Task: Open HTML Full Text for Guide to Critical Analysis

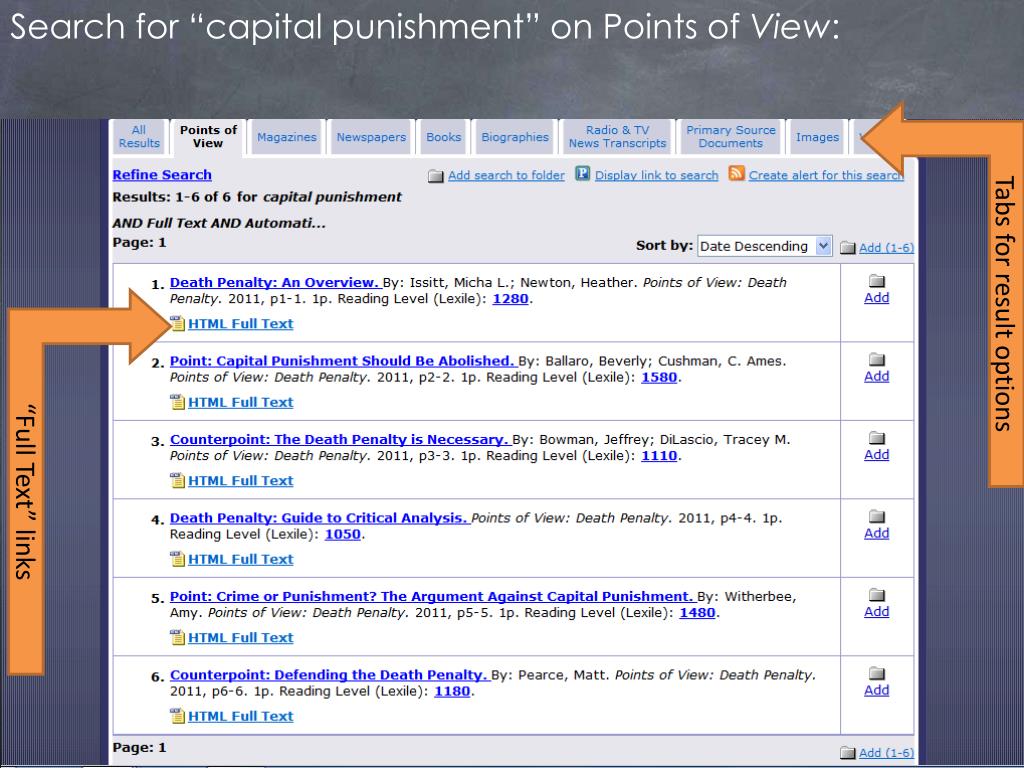Action: (x=240, y=559)
